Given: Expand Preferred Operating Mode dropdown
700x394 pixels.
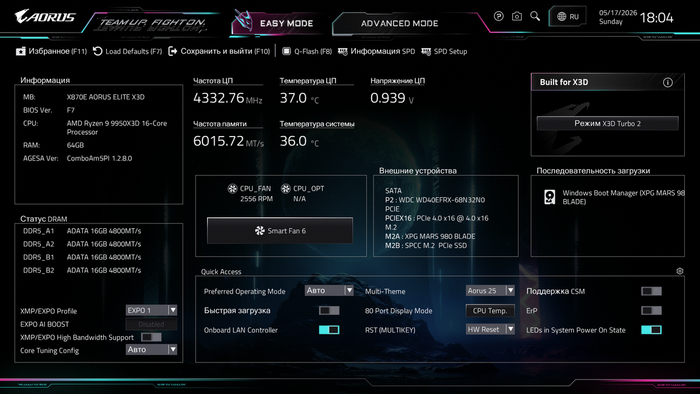Looking at the screenshot, I should tap(329, 290).
